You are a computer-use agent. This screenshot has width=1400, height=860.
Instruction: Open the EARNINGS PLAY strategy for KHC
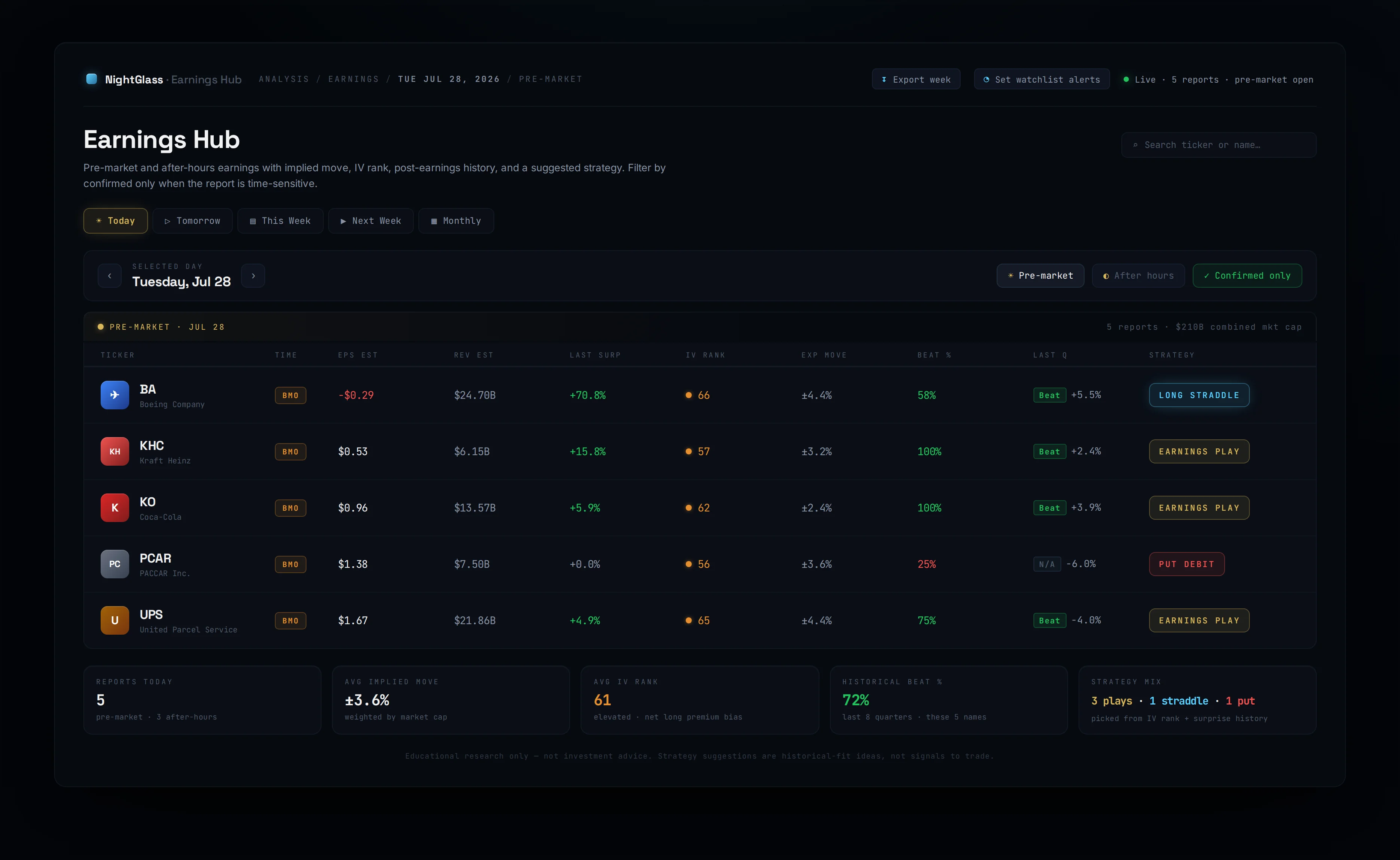click(x=1199, y=451)
